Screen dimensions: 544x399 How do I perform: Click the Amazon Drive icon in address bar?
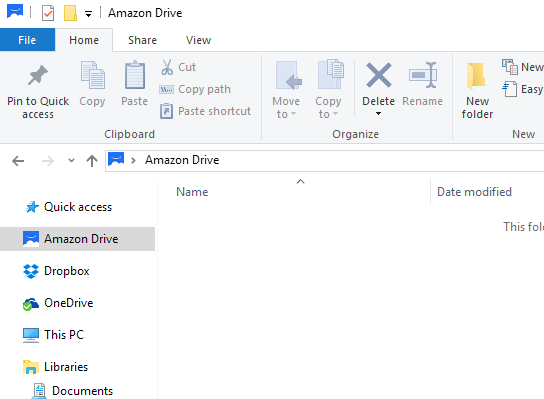[116, 159]
